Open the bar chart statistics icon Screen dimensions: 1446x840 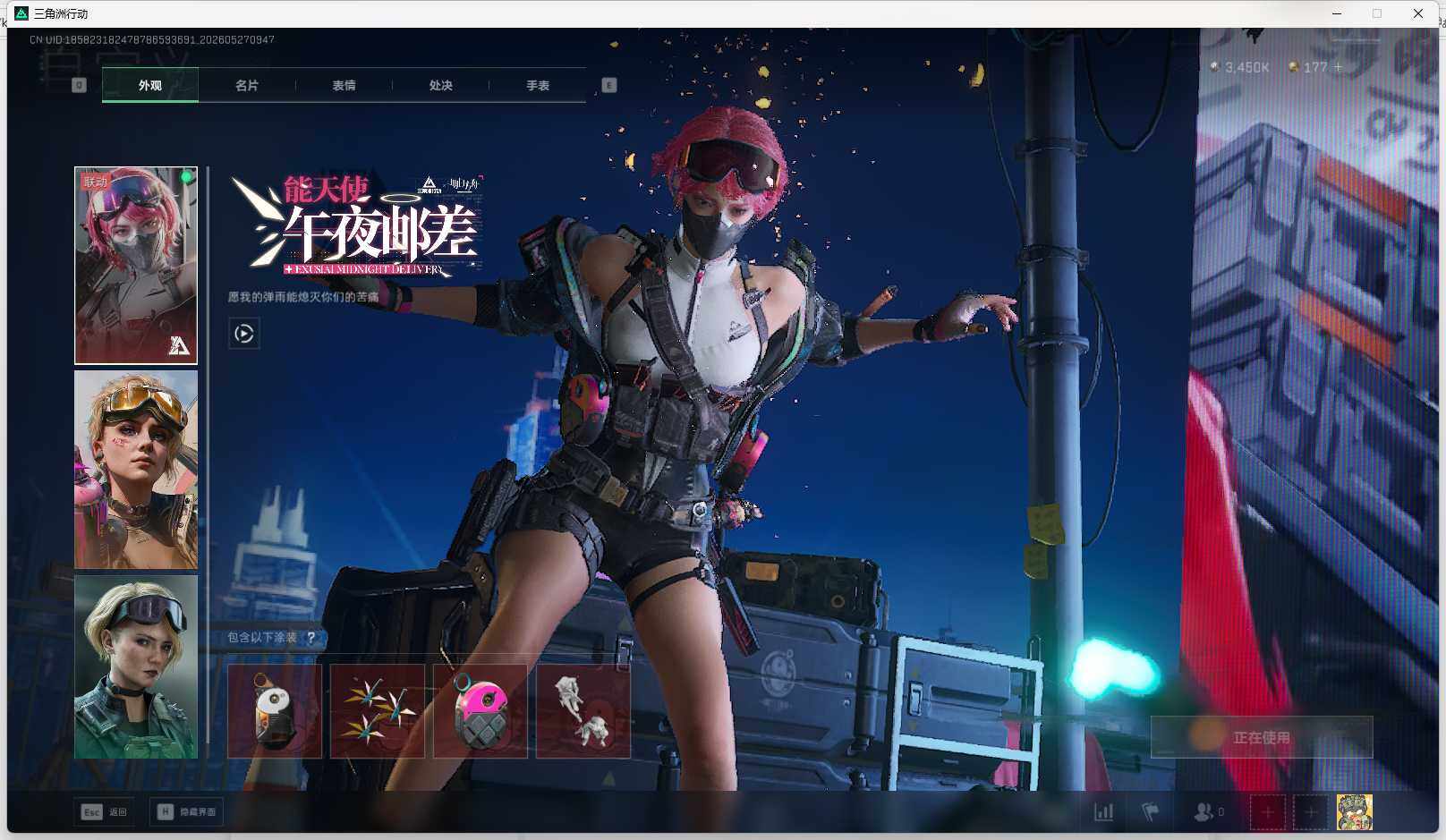click(1104, 812)
